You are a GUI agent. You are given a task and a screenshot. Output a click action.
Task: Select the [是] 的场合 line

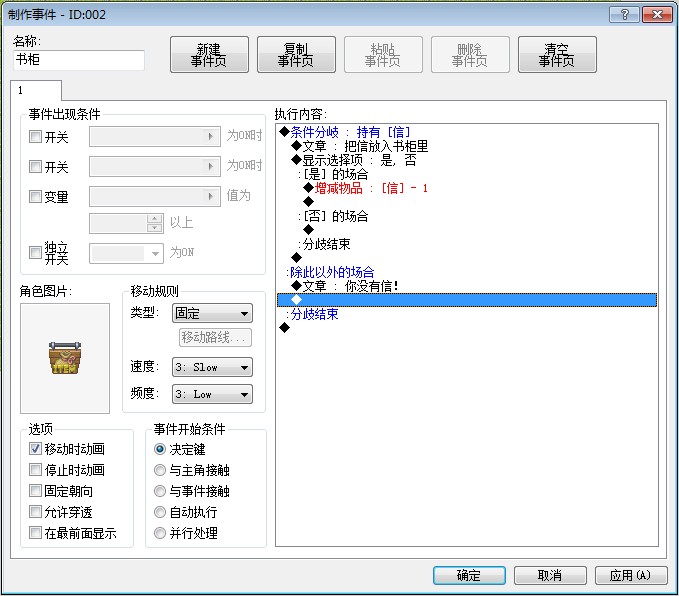(333, 174)
